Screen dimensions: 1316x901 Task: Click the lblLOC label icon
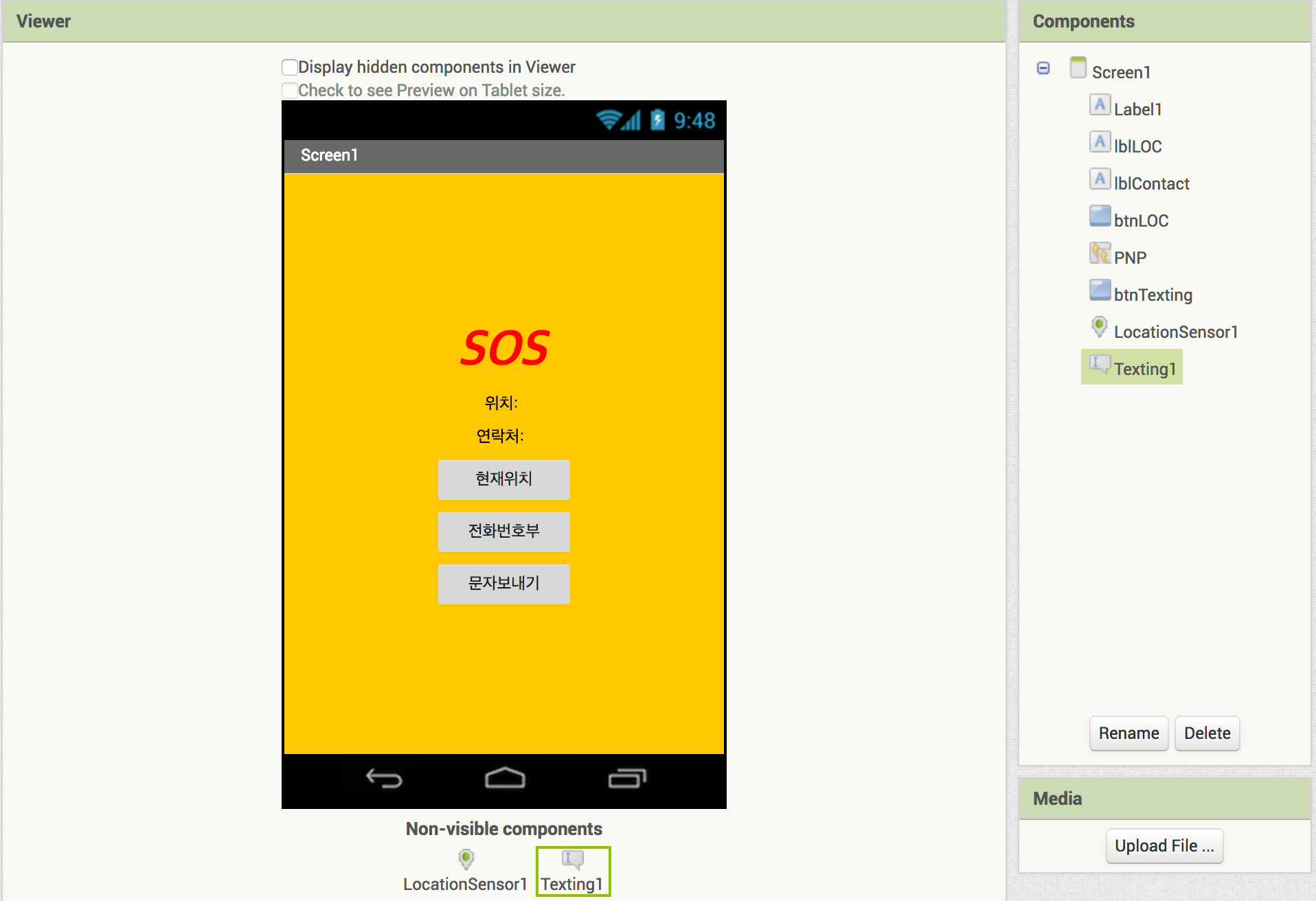click(1100, 142)
